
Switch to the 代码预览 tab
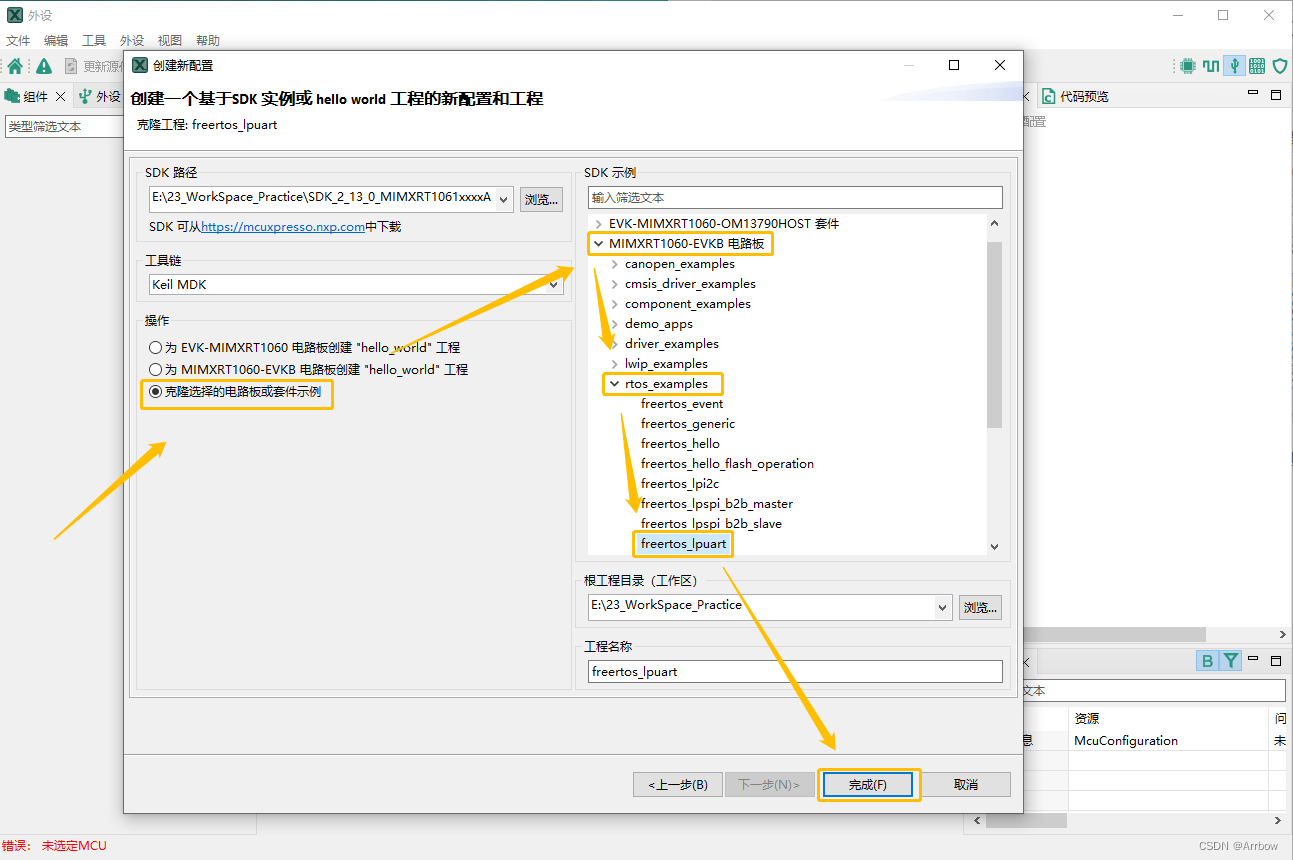1084,97
